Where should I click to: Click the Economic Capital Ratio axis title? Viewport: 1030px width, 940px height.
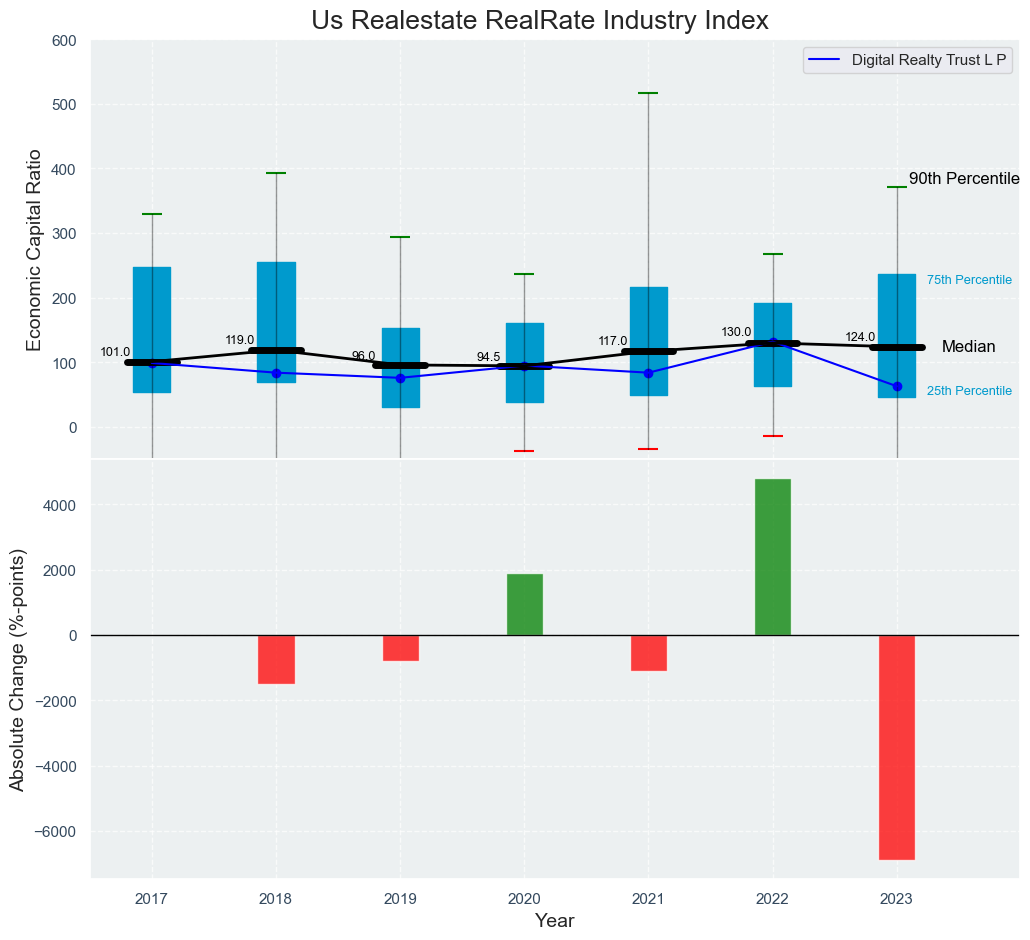click(x=33, y=249)
